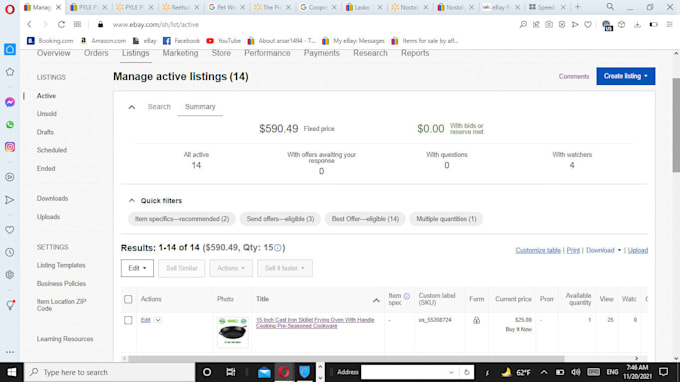The width and height of the screenshot is (680, 382).
Task: Click the Comments link
Action: [x=574, y=76]
